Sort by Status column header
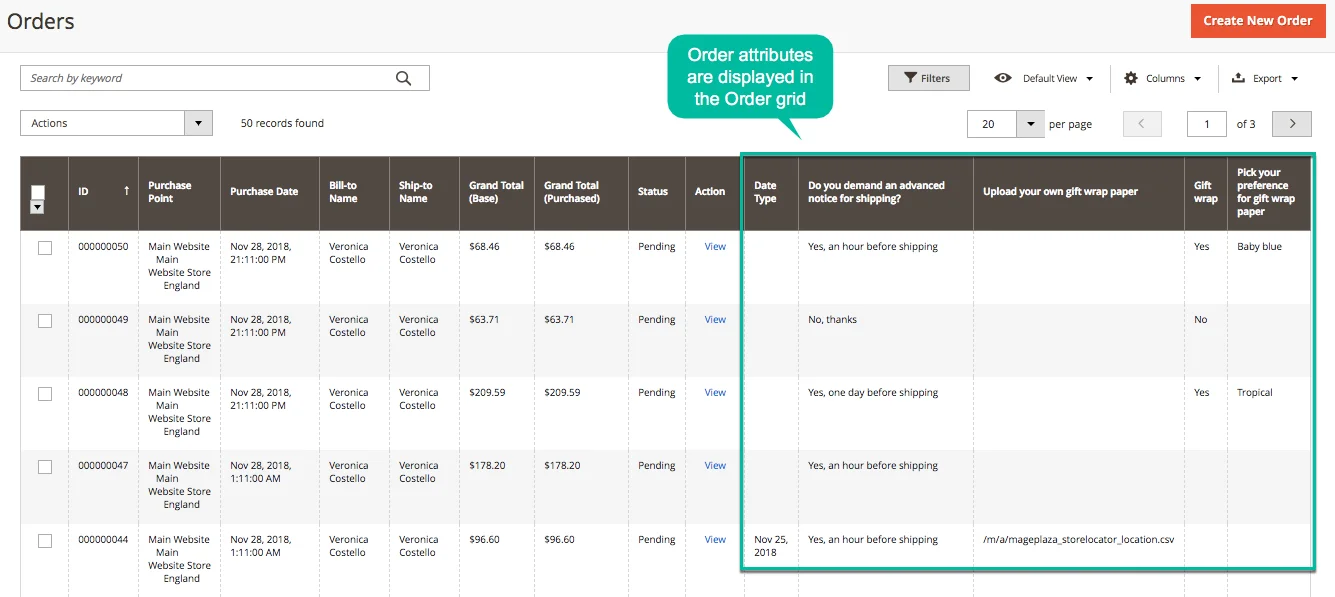This screenshot has width=1335, height=597. coord(657,192)
